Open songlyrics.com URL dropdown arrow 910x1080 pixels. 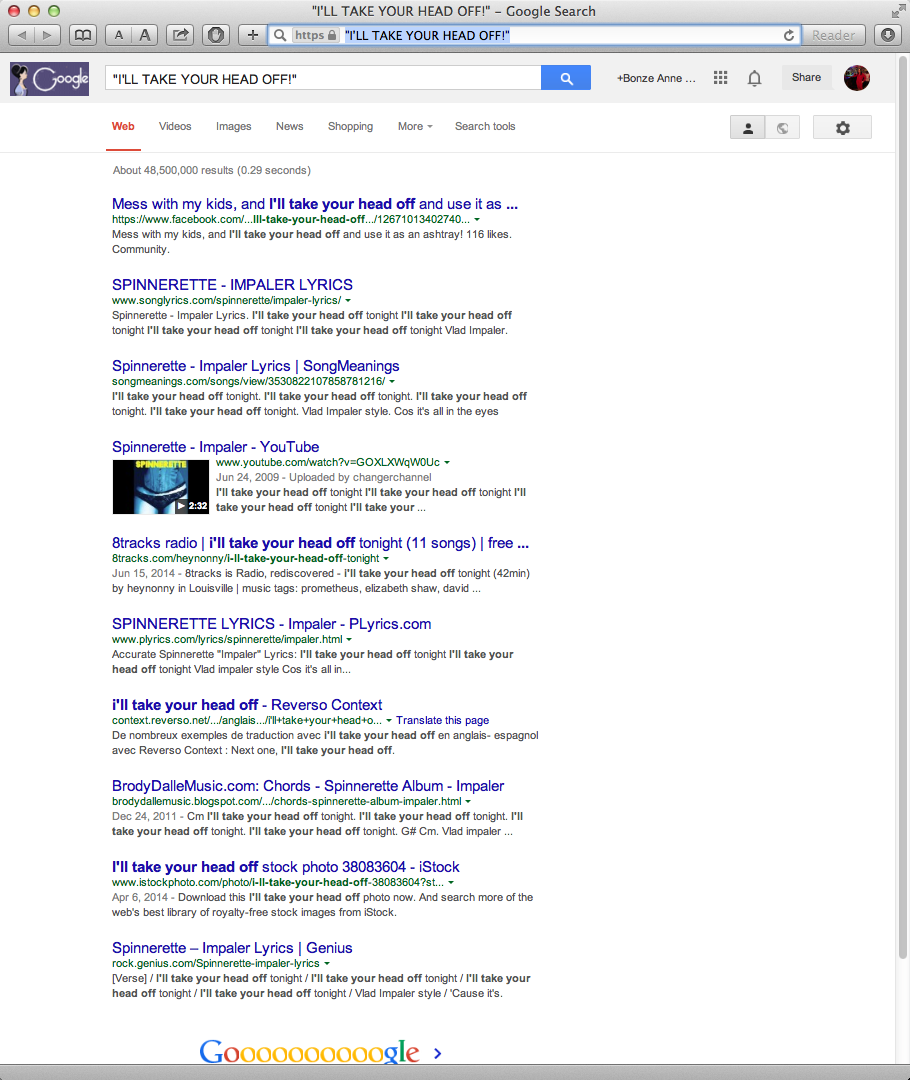[348, 301]
